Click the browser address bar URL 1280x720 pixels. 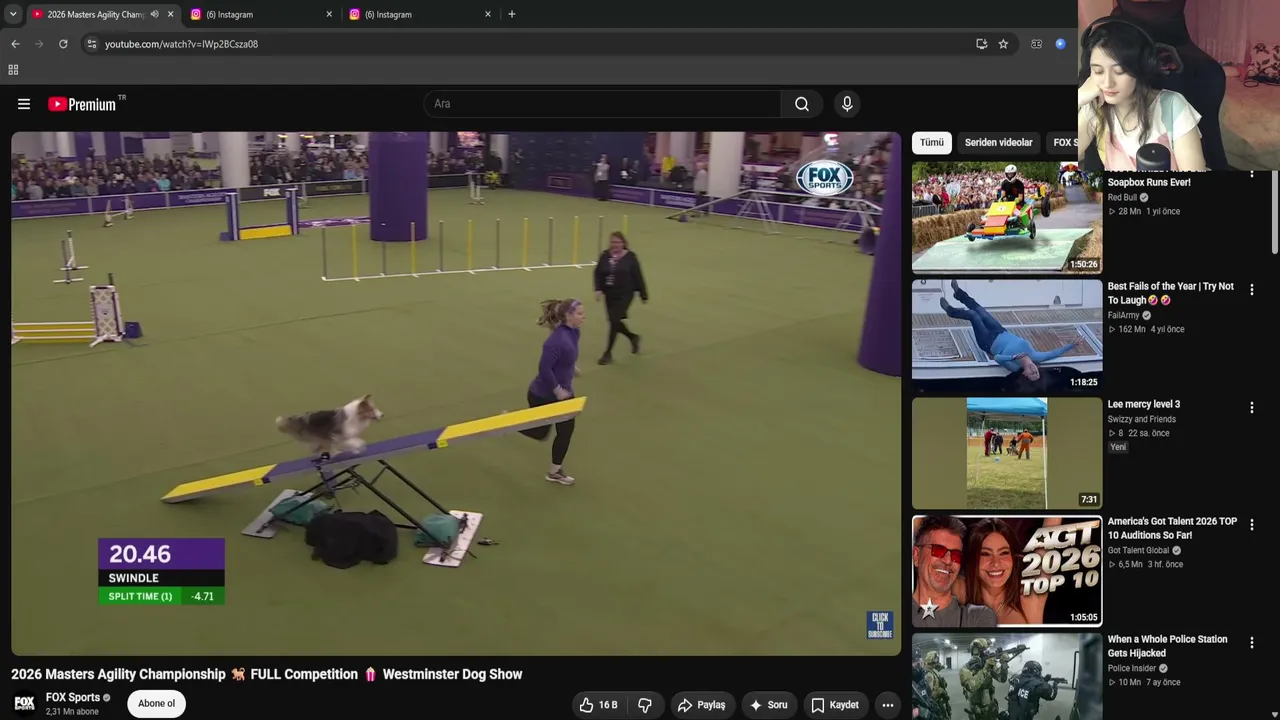[x=181, y=44]
